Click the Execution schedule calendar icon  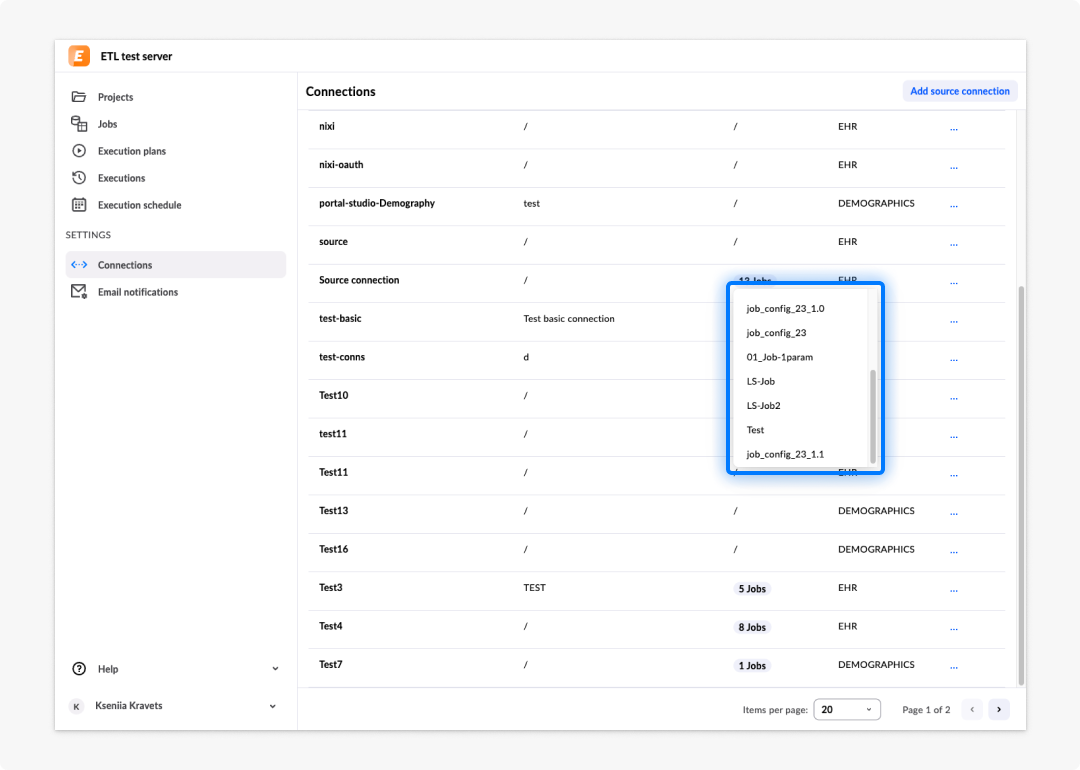pos(79,205)
